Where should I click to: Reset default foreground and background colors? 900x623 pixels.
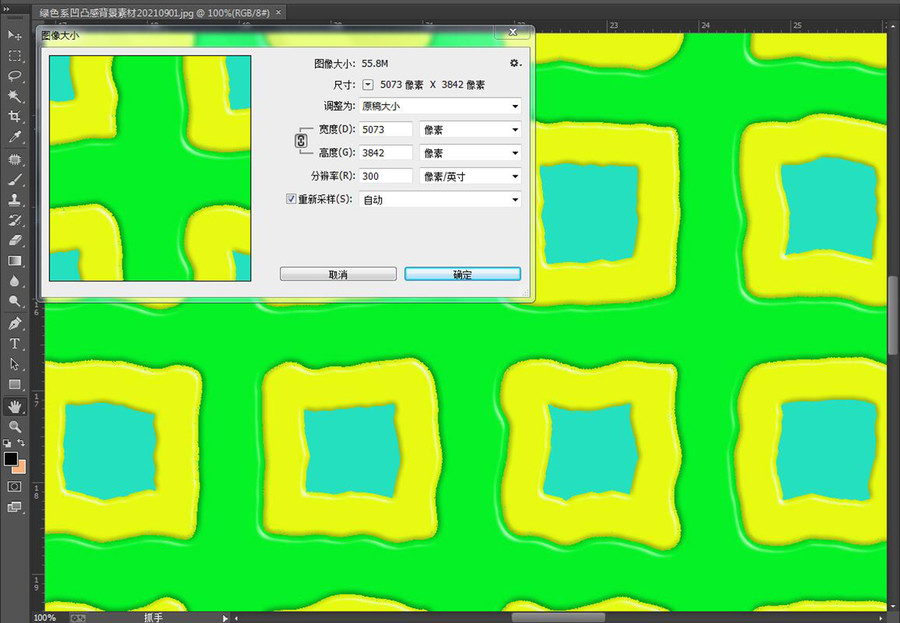point(7,443)
